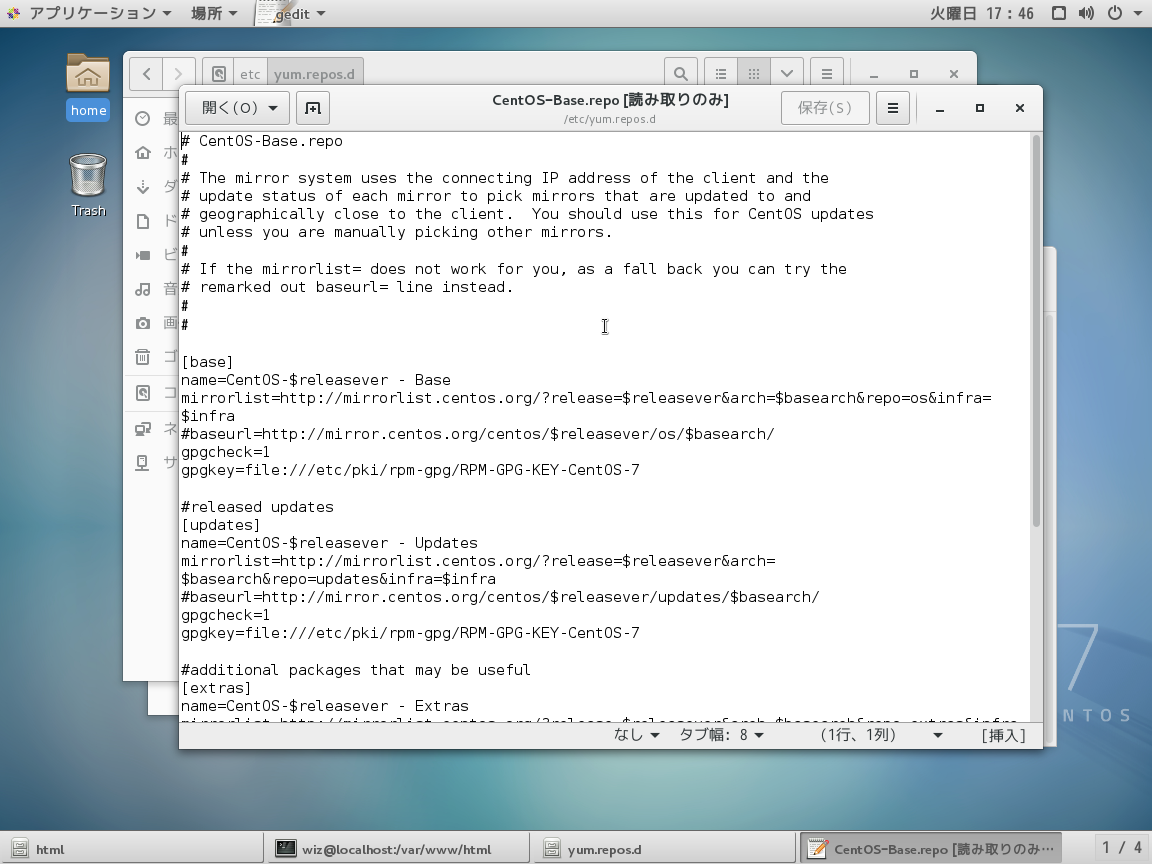
Task: Click the [base] section line
Action: coord(207,361)
